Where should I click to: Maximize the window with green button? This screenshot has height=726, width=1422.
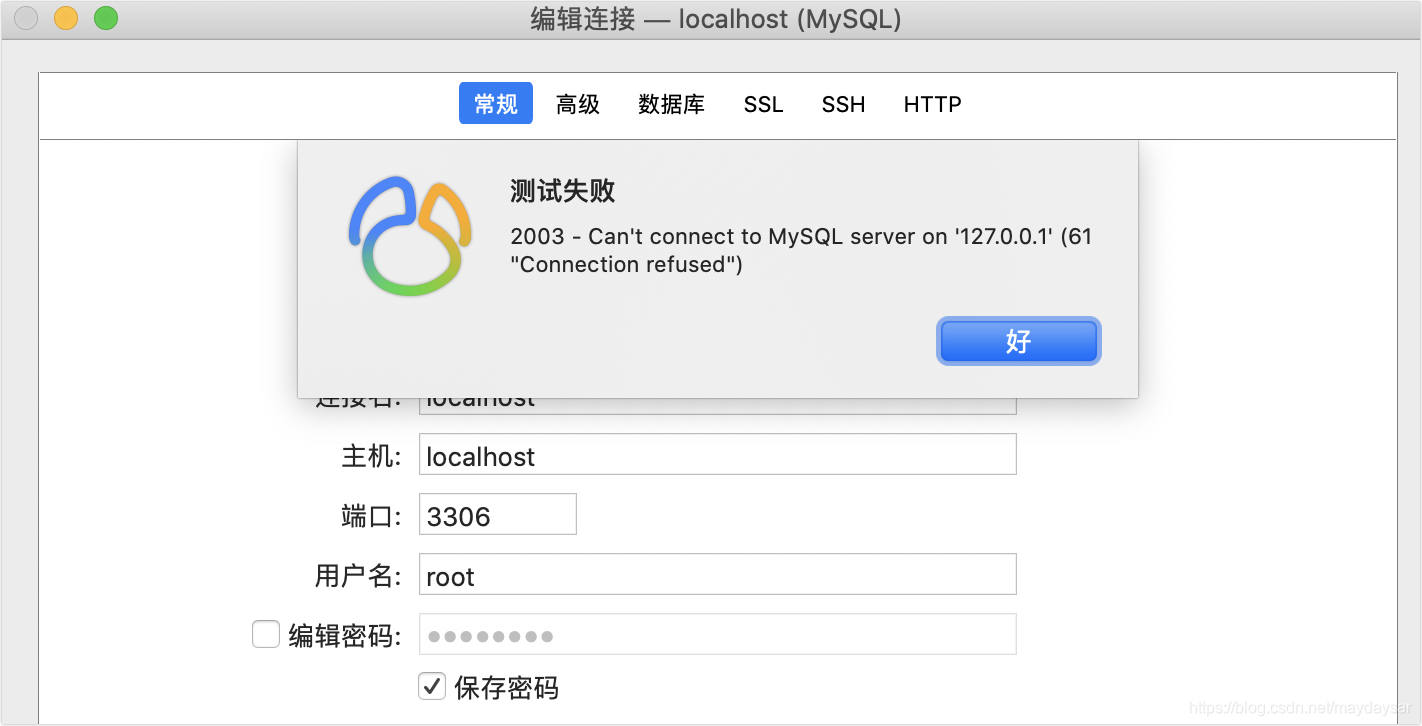click(106, 18)
